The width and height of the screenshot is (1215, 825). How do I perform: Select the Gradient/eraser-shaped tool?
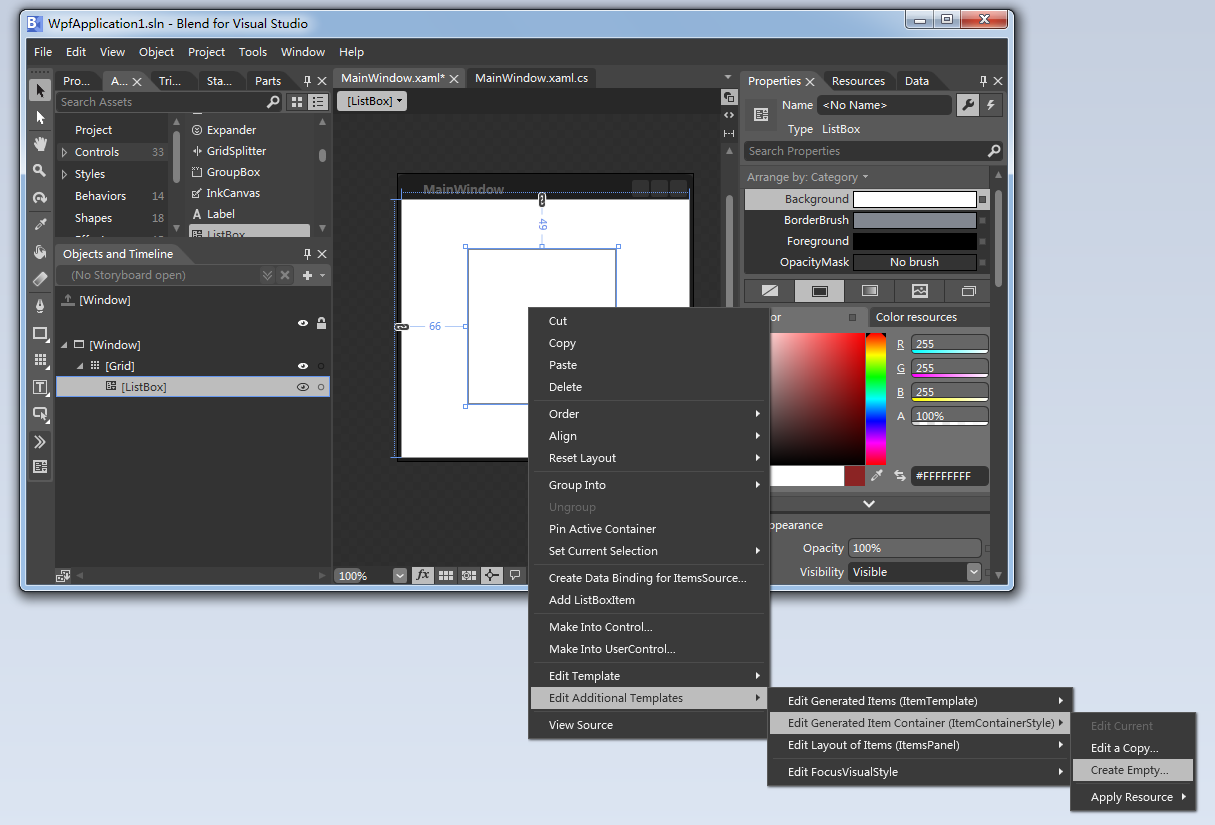[x=40, y=279]
